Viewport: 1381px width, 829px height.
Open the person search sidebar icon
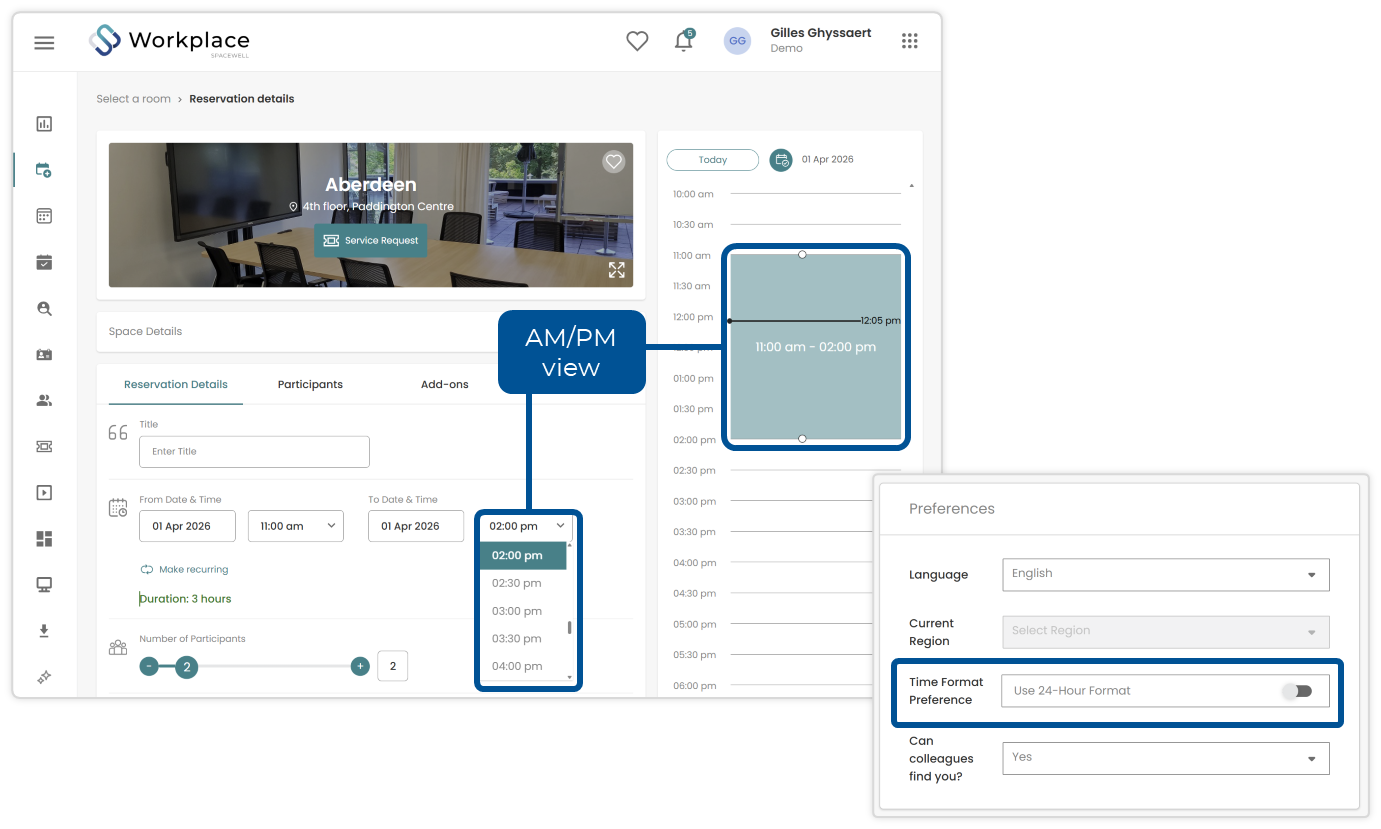44,309
